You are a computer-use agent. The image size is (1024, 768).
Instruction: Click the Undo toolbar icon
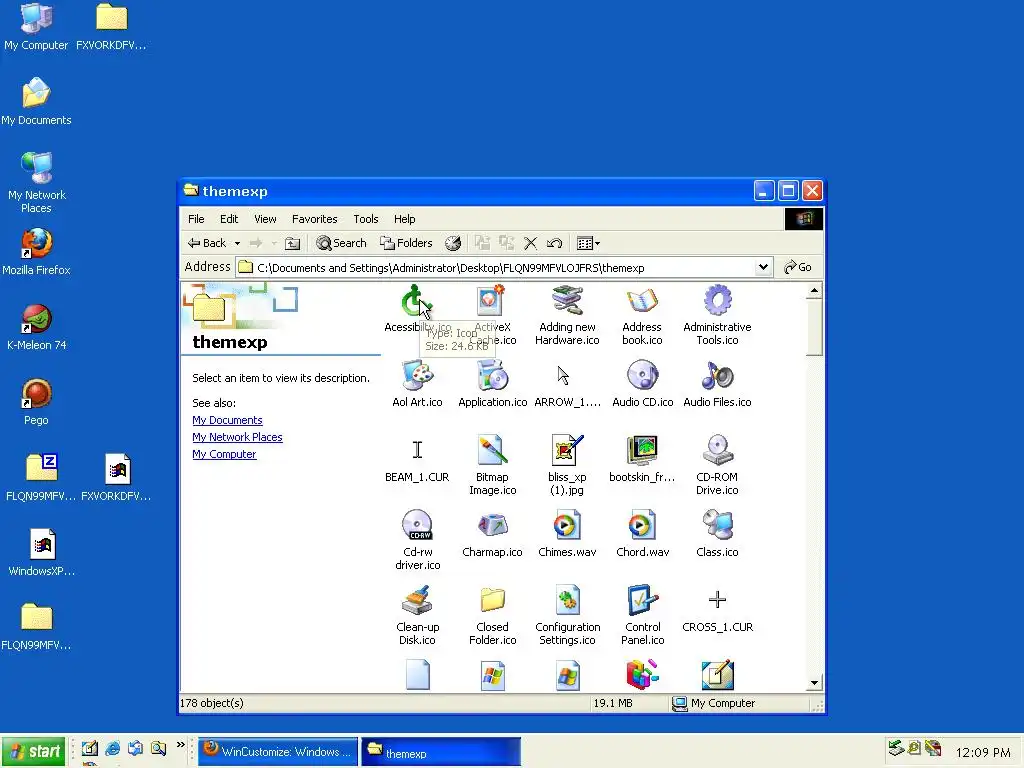(554, 244)
